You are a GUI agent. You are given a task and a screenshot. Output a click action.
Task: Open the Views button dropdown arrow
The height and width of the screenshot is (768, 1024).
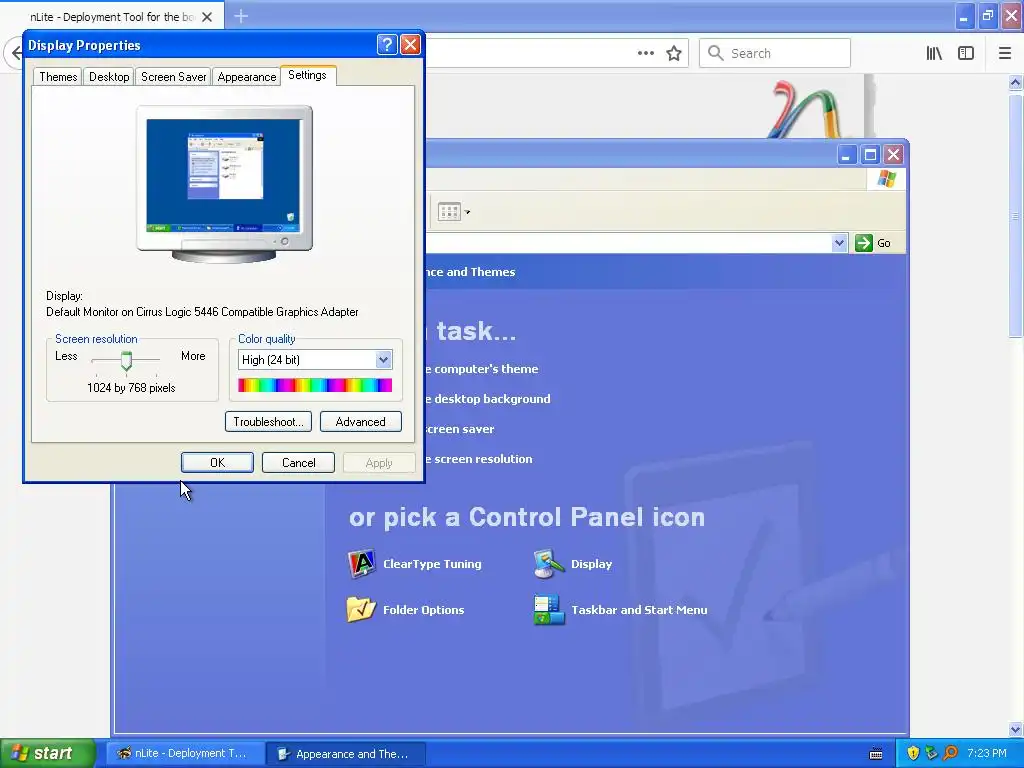[x=468, y=212]
